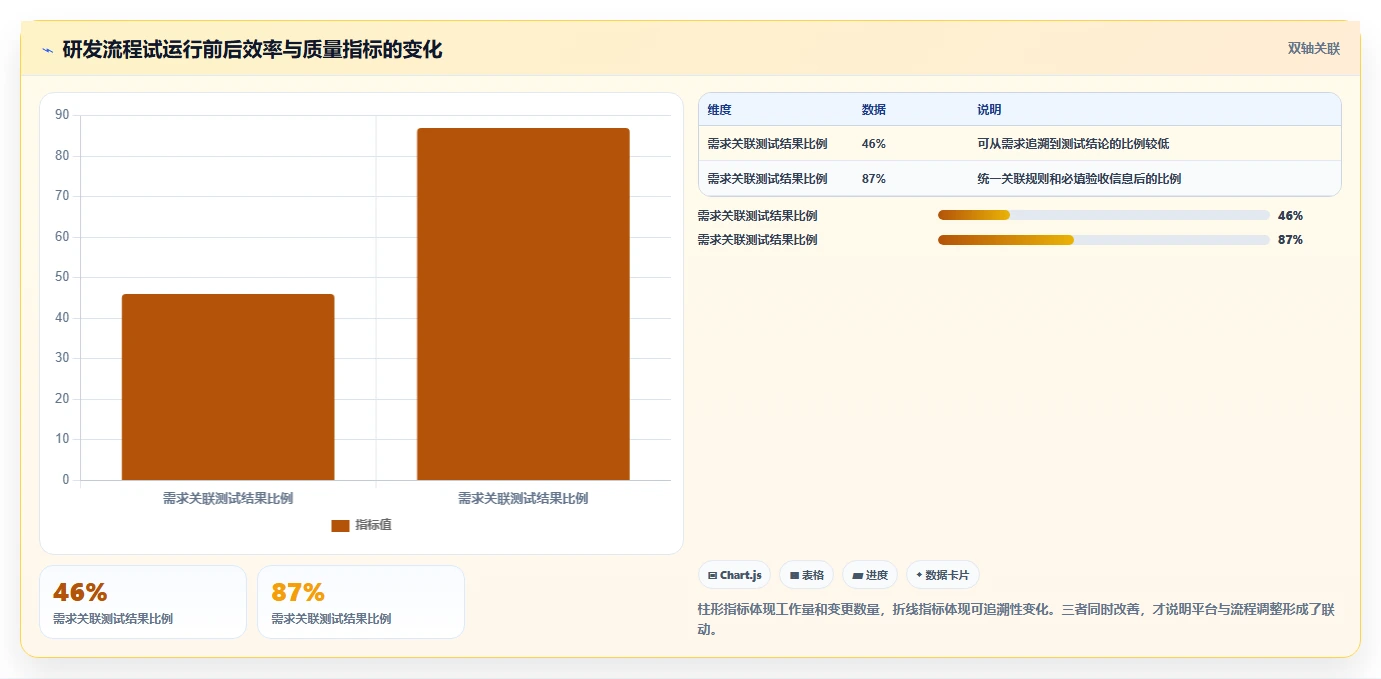Image resolution: width=1381 pixels, height=679 pixels.
Task: Open the 87% summary card
Action: click(x=361, y=602)
